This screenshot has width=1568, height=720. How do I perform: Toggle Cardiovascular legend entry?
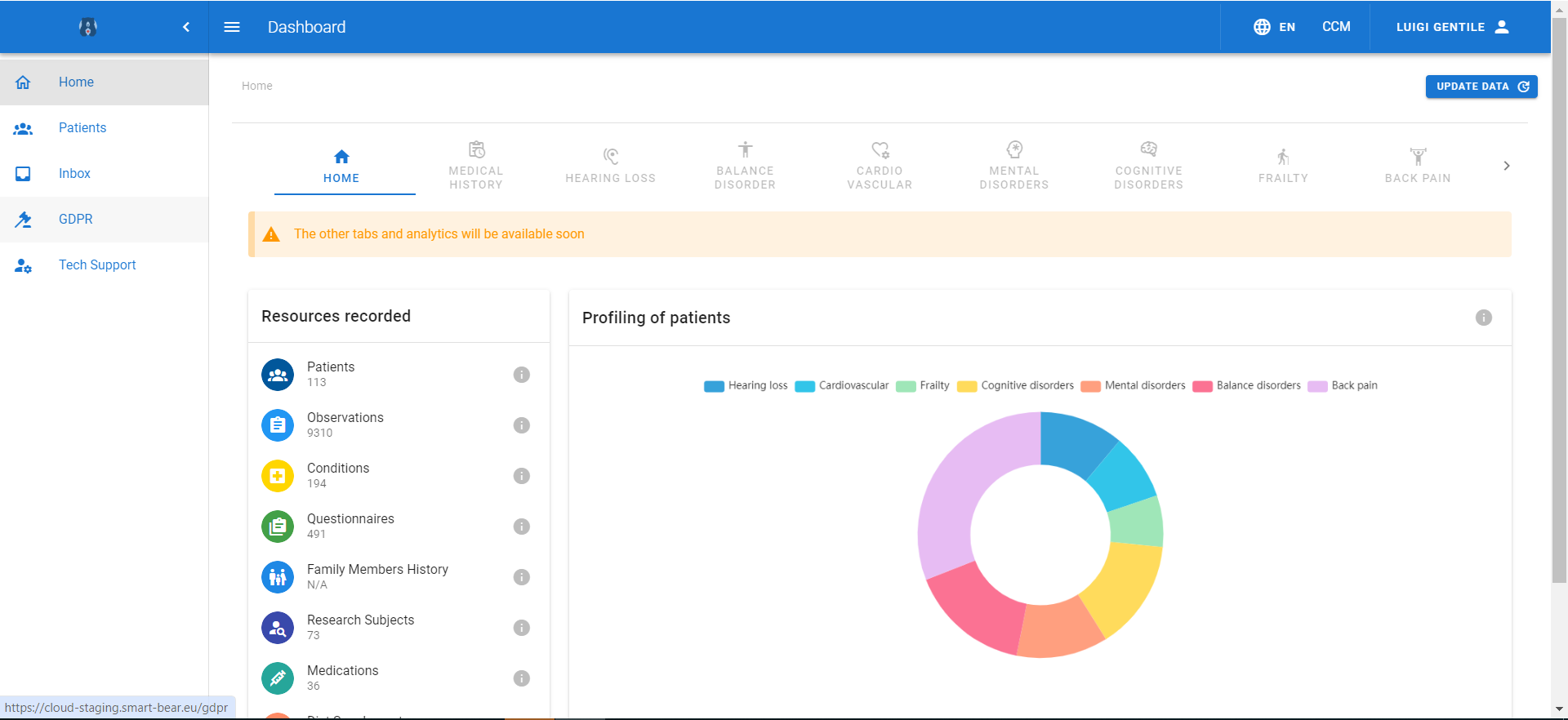coord(842,386)
